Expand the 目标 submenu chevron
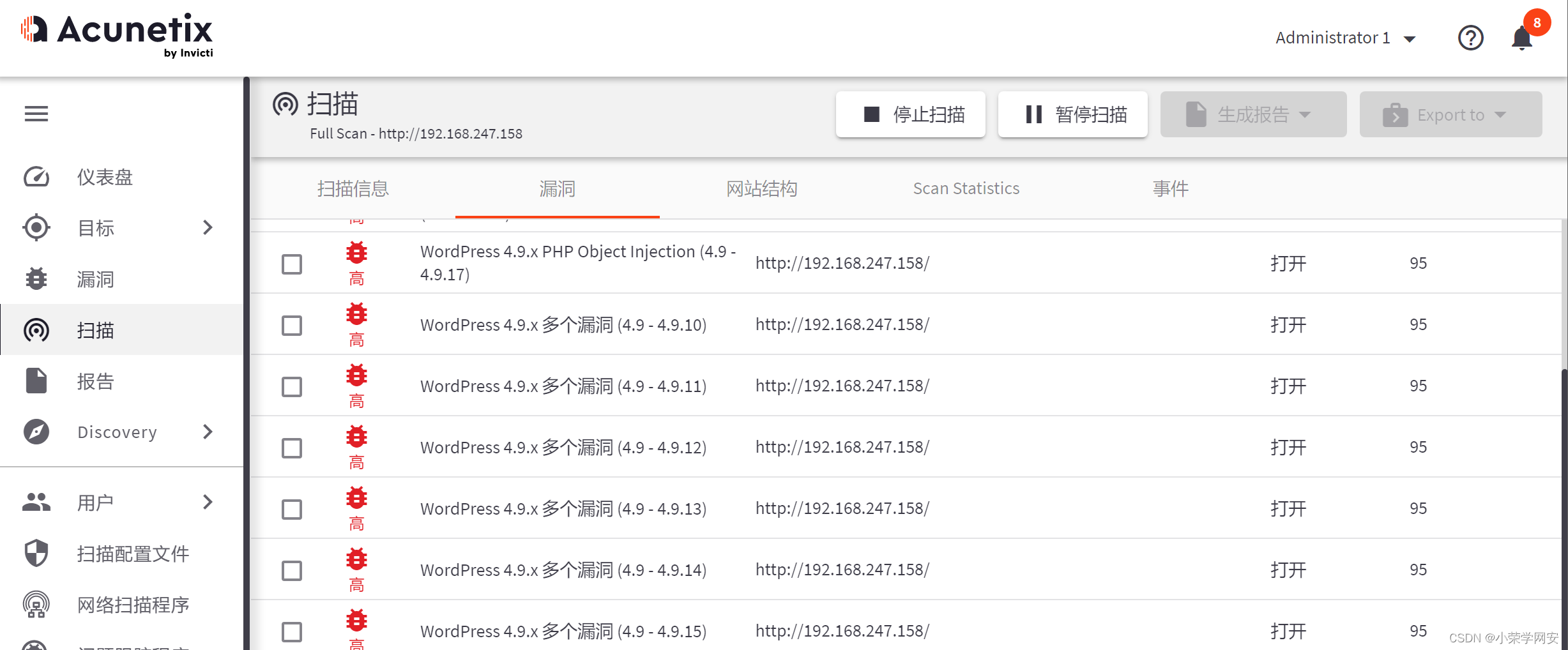 [x=208, y=227]
